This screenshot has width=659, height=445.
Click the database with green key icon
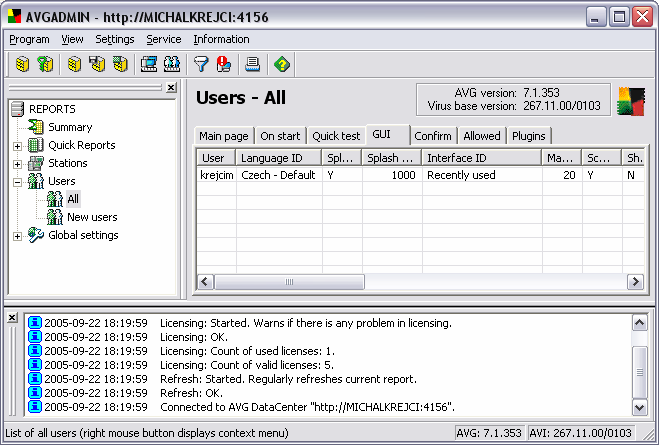(x=45, y=64)
